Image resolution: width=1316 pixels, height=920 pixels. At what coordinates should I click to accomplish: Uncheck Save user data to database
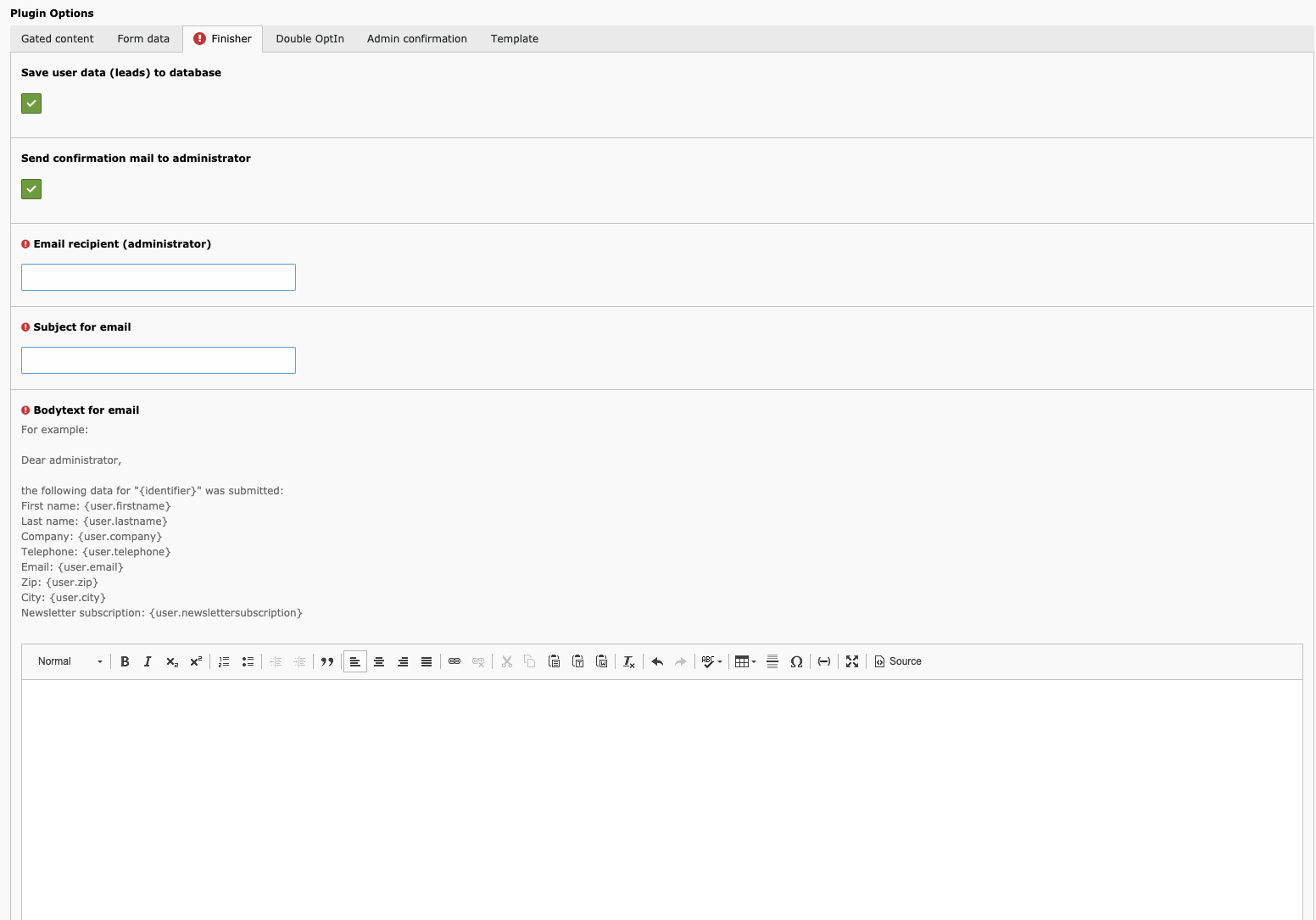(x=31, y=103)
